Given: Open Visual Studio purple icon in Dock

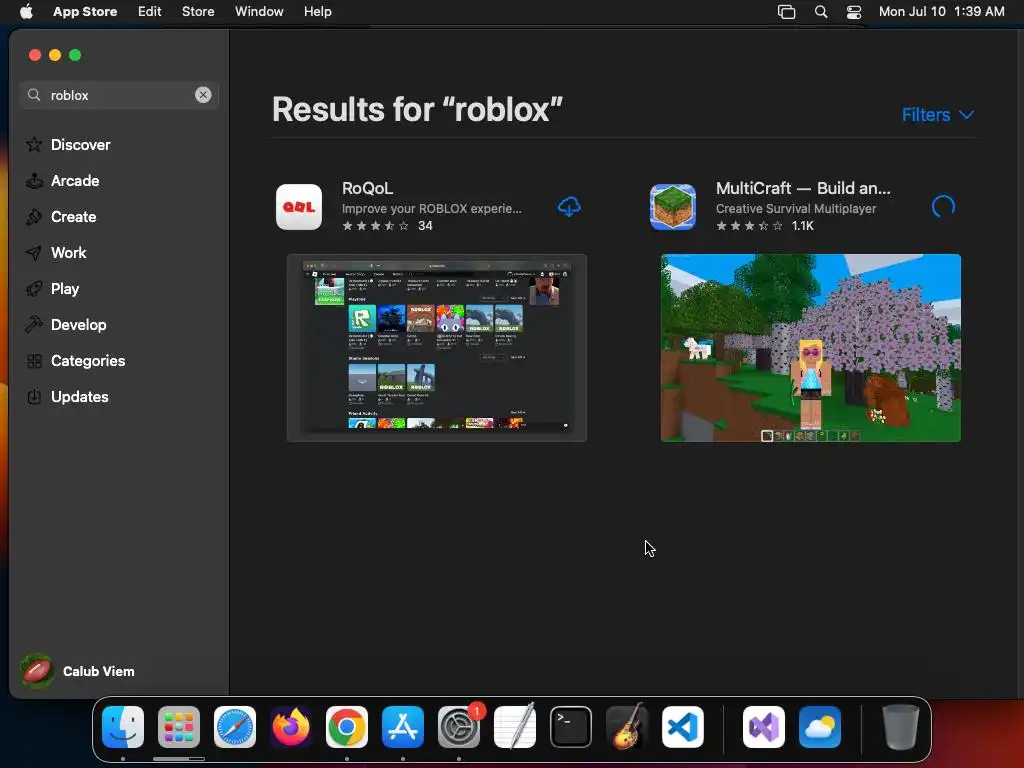Looking at the screenshot, I should 764,727.
